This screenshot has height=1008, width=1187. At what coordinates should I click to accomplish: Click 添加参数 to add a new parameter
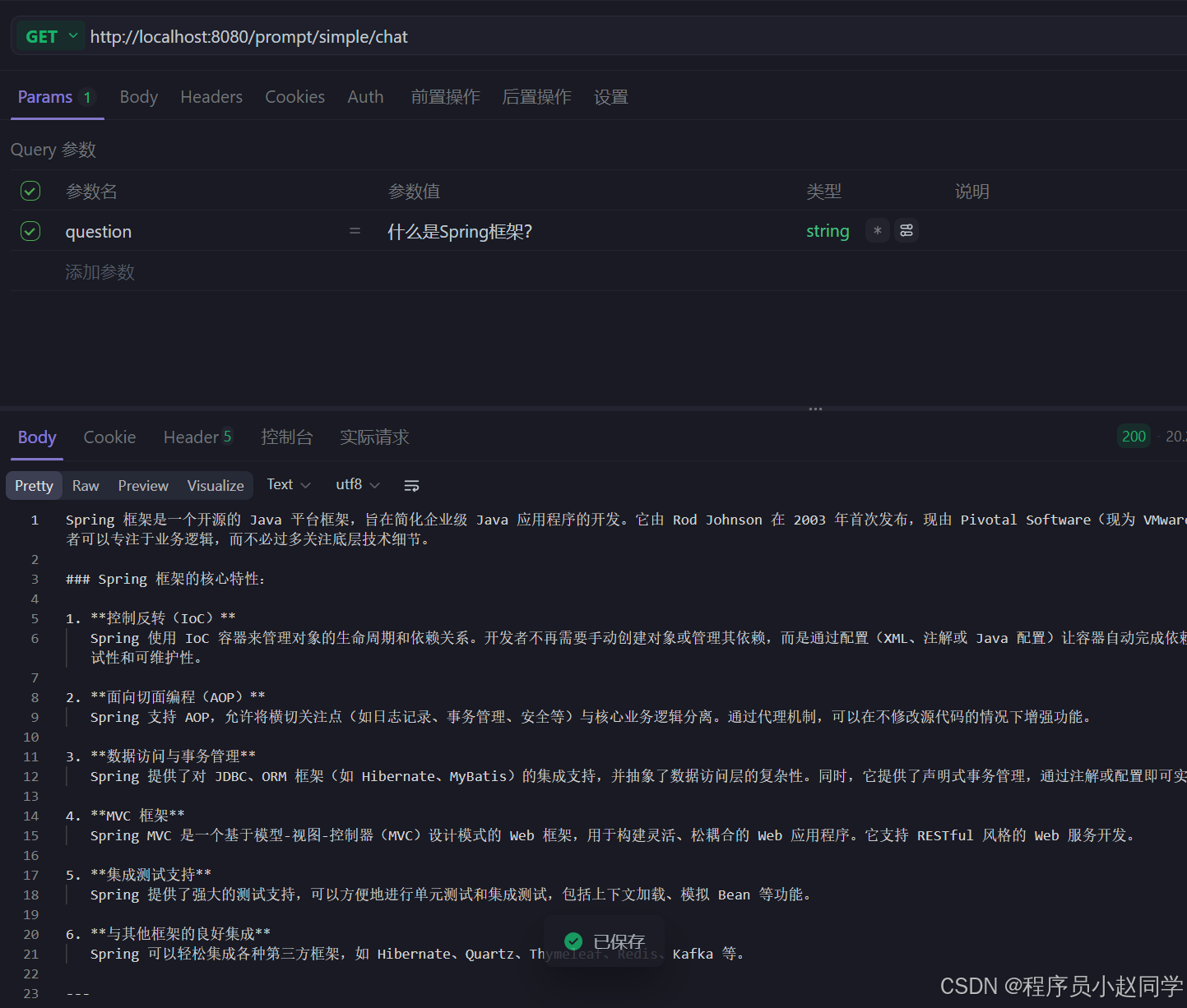[x=100, y=271]
